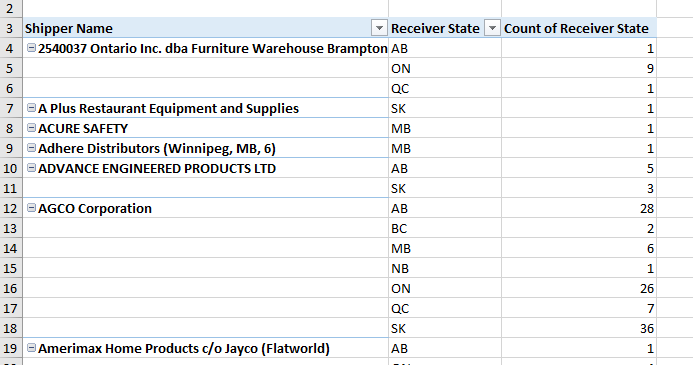
Task: Select BC state cell in row 13
Action: pos(445,228)
